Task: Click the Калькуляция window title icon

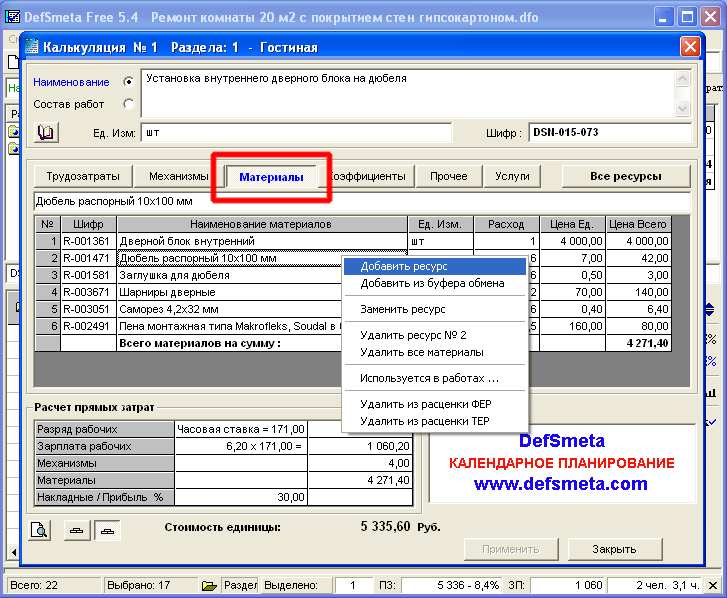Action: 31,47
